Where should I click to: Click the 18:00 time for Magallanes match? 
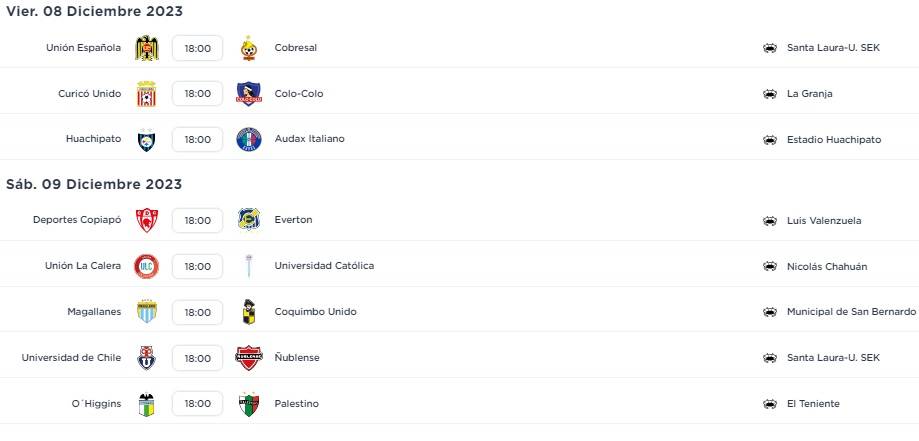pos(197,312)
